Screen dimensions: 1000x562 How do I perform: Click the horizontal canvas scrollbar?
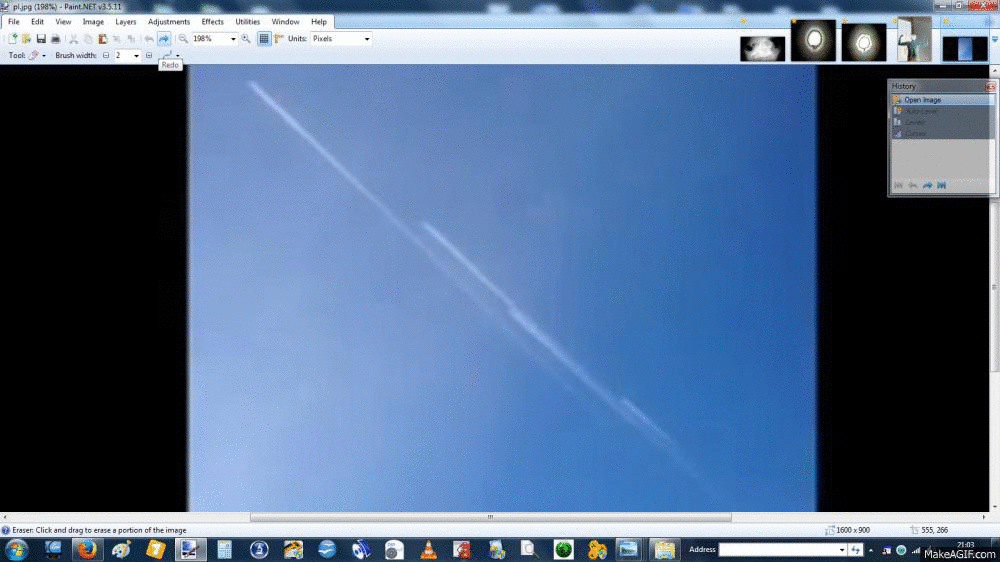(490, 517)
